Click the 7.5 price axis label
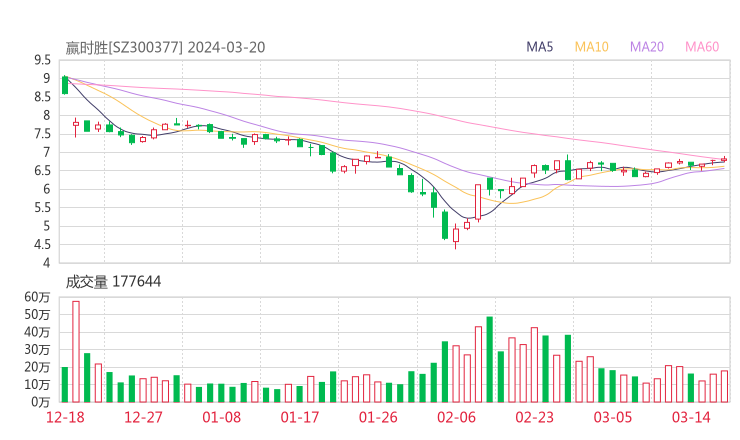 click(x=42, y=134)
